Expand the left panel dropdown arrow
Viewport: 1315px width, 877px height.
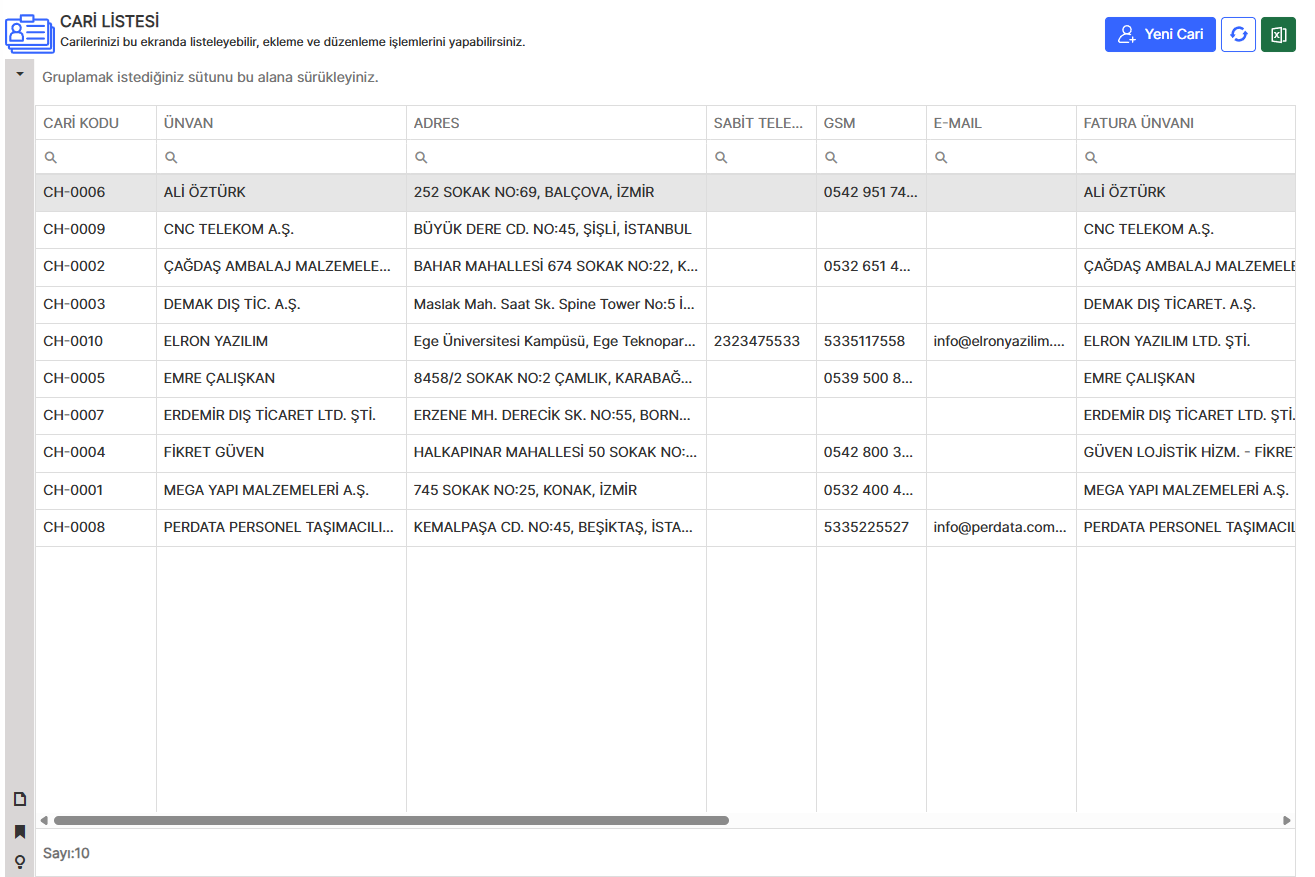click(x=19, y=74)
